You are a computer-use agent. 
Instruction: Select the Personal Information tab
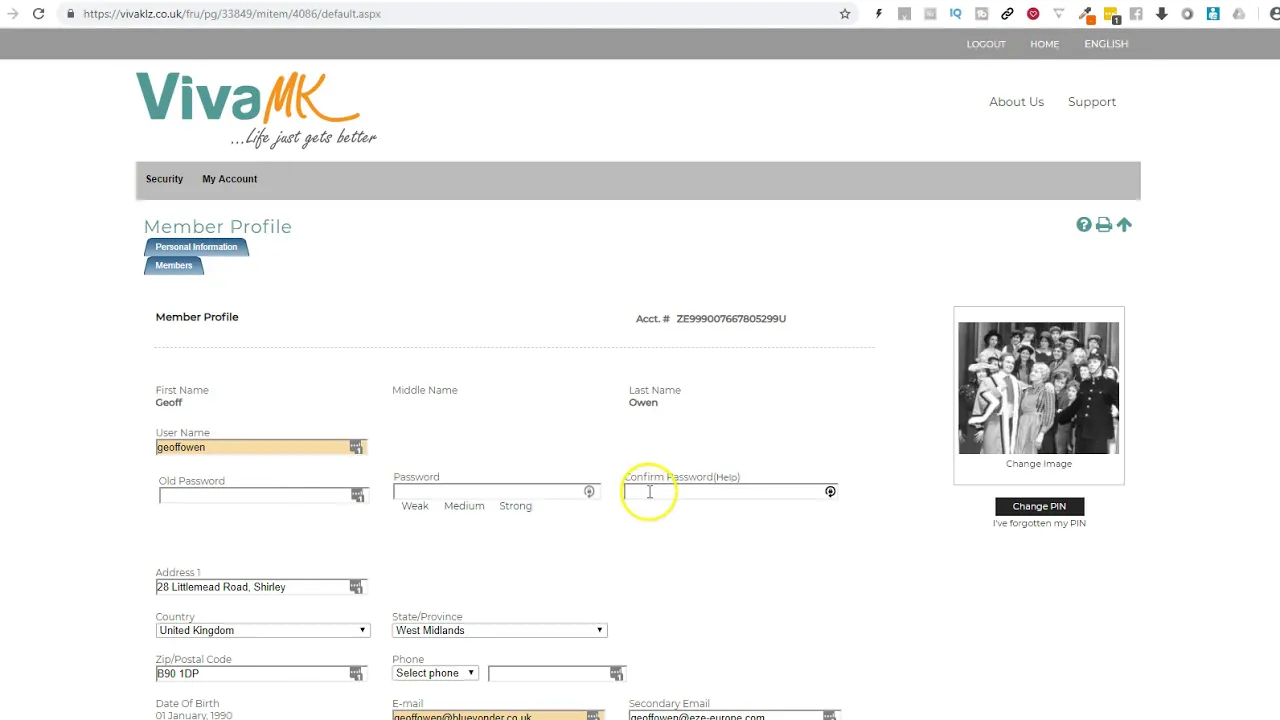pos(196,247)
